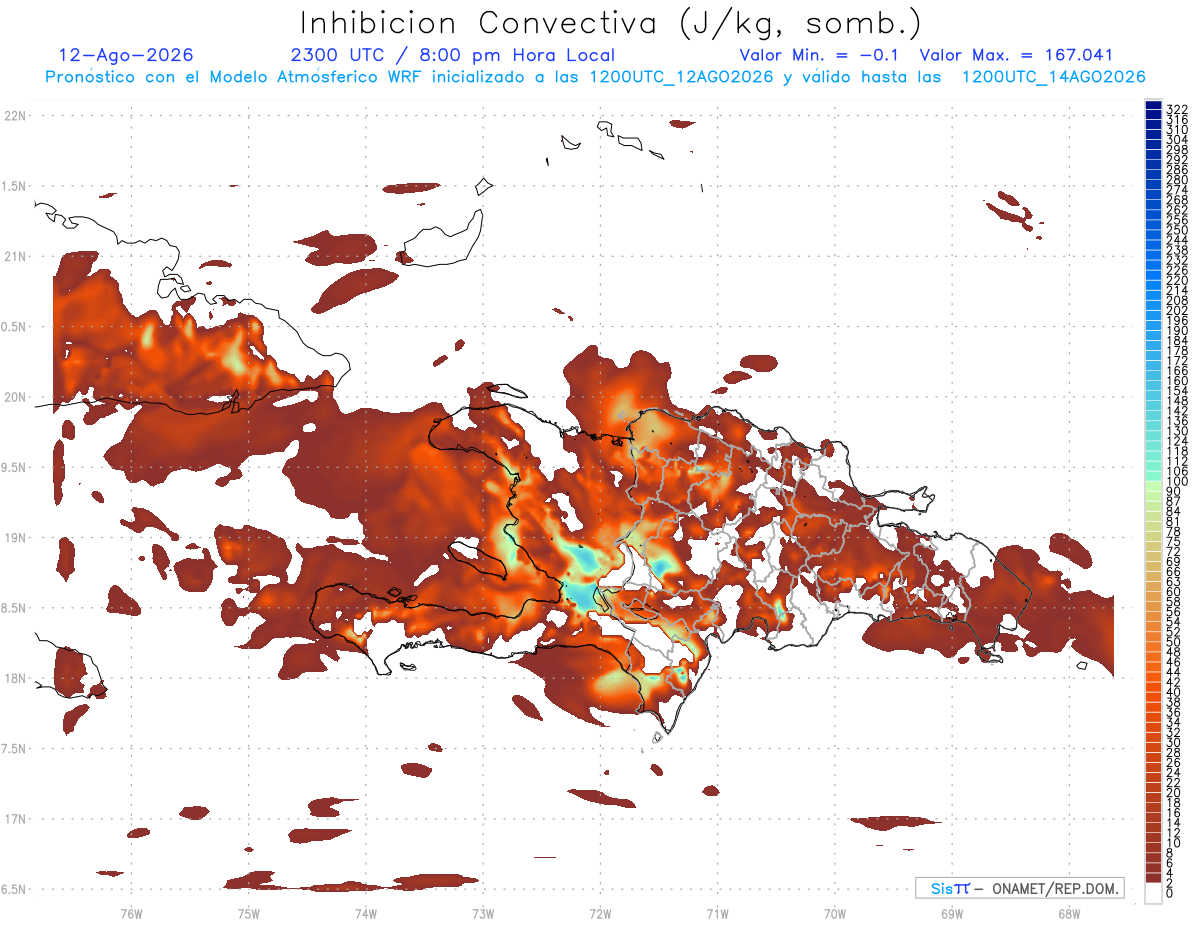This screenshot has height=927, width=1200.
Task: Click the '19N' latitude label
Action: (15, 537)
